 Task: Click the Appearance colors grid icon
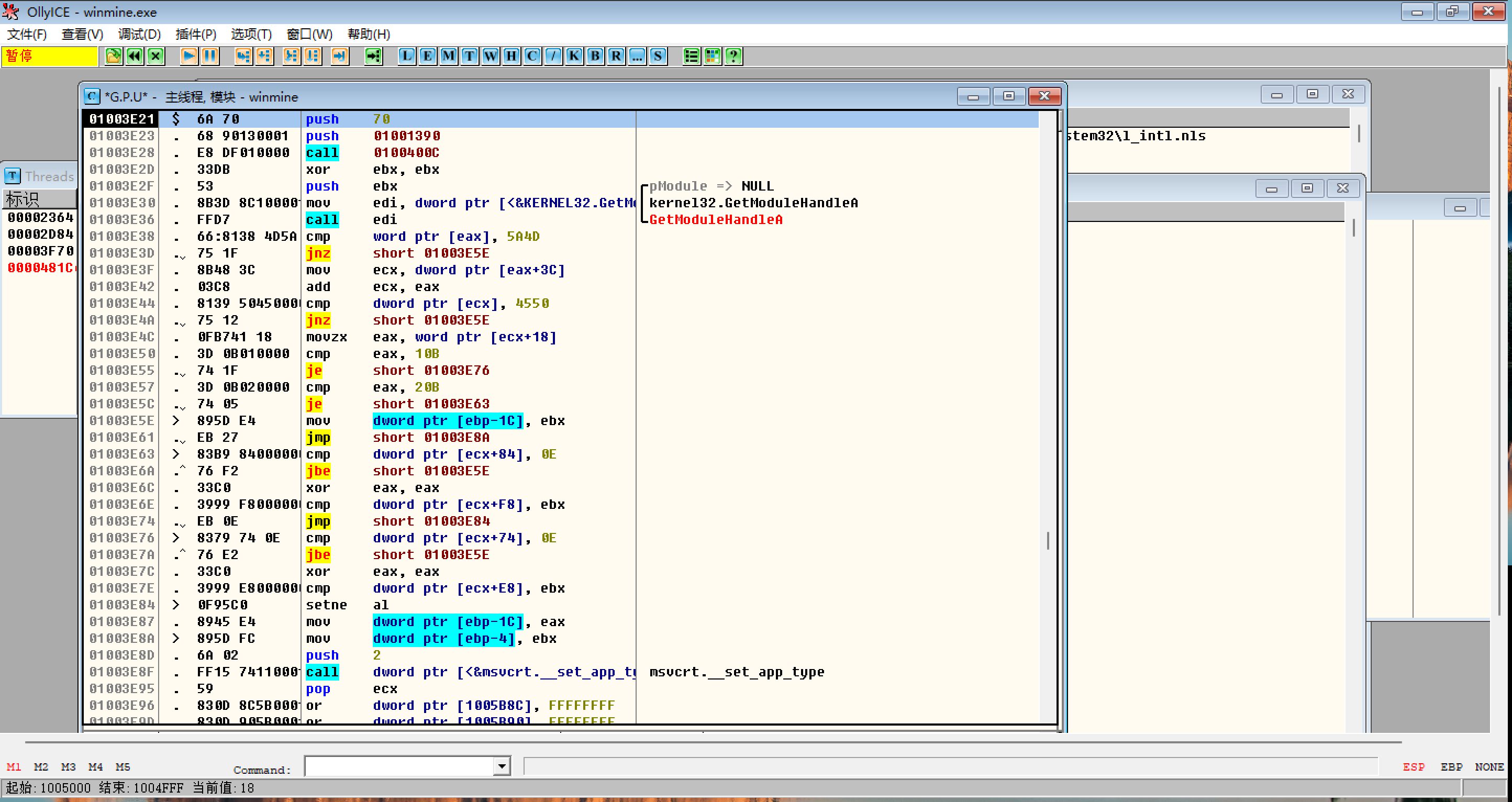(713, 57)
